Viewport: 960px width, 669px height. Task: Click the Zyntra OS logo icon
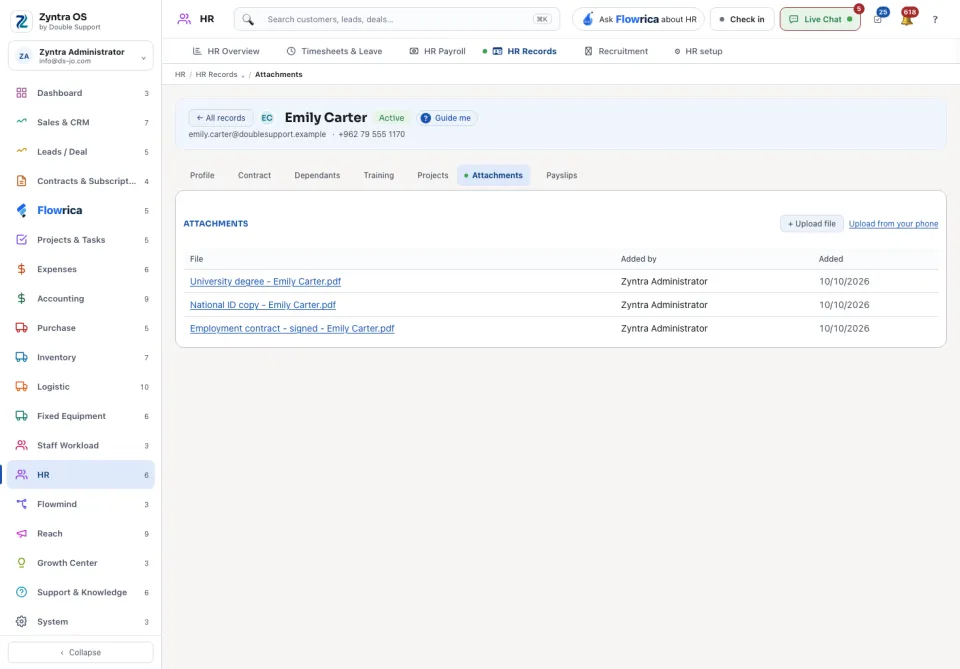pyautogui.click(x=21, y=21)
